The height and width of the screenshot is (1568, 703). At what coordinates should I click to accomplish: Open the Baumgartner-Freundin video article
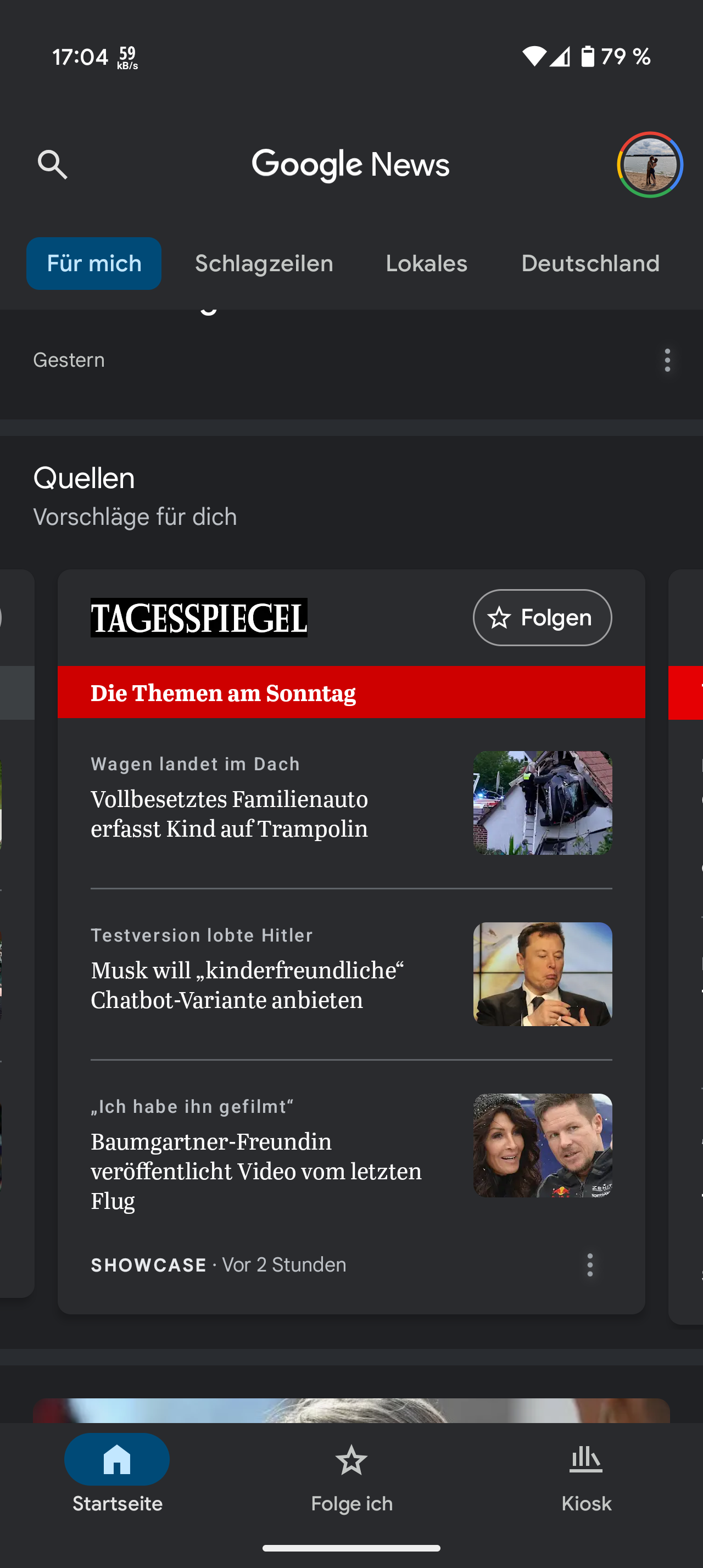pos(256,1171)
